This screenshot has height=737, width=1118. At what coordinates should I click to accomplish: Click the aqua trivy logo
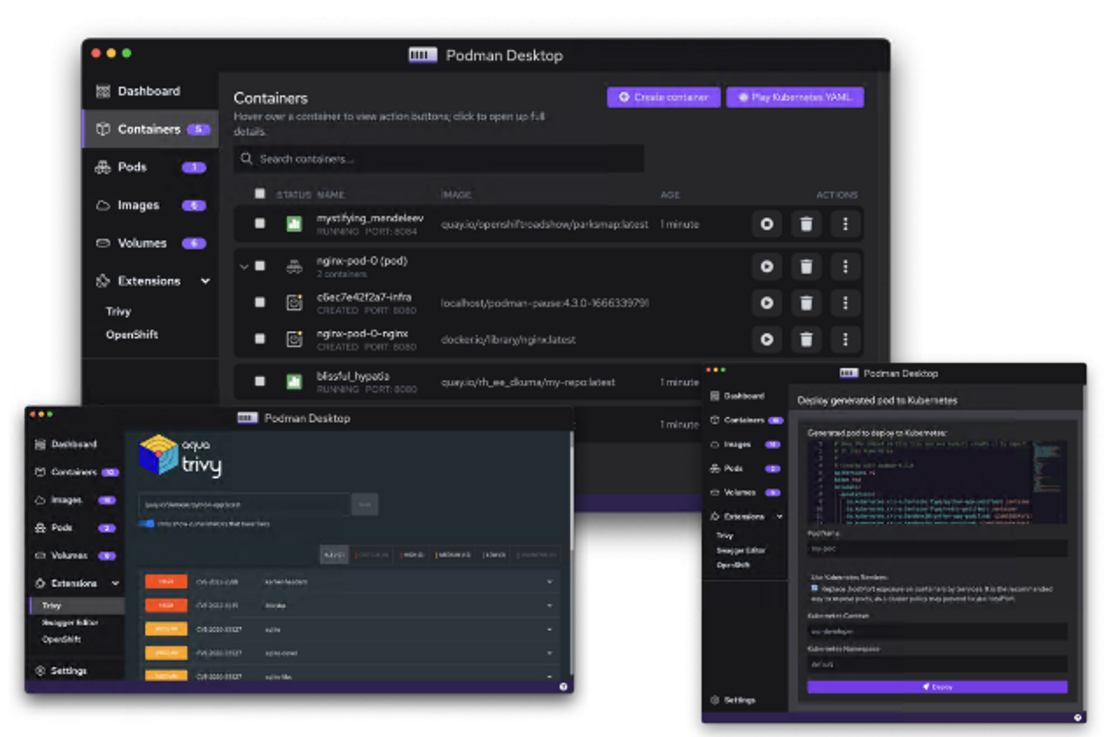[180, 455]
